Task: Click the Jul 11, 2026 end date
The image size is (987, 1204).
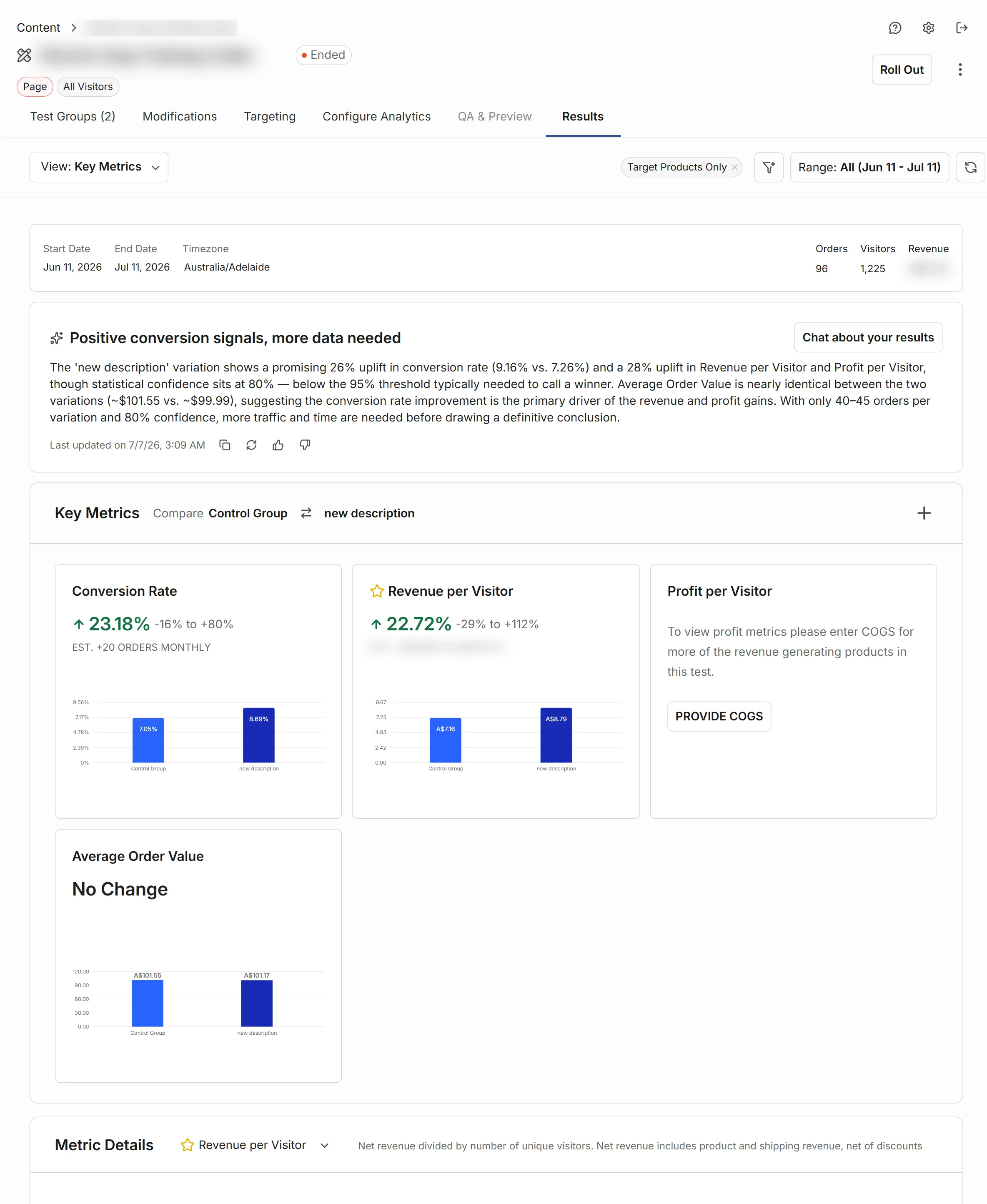Action: coord(142,267)
